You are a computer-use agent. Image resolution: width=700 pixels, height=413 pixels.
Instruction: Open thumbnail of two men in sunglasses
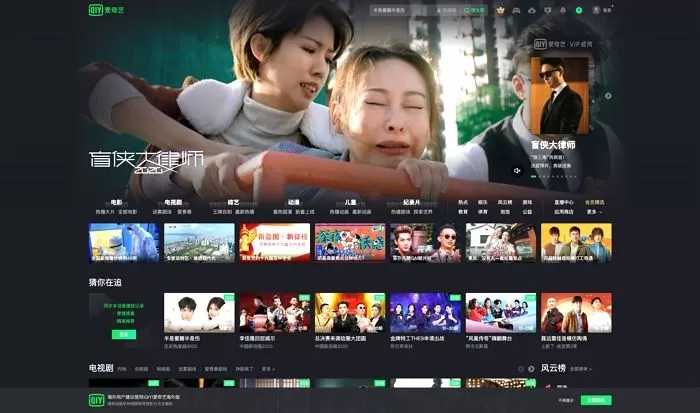pyautogui.click(x=425, y=242)
